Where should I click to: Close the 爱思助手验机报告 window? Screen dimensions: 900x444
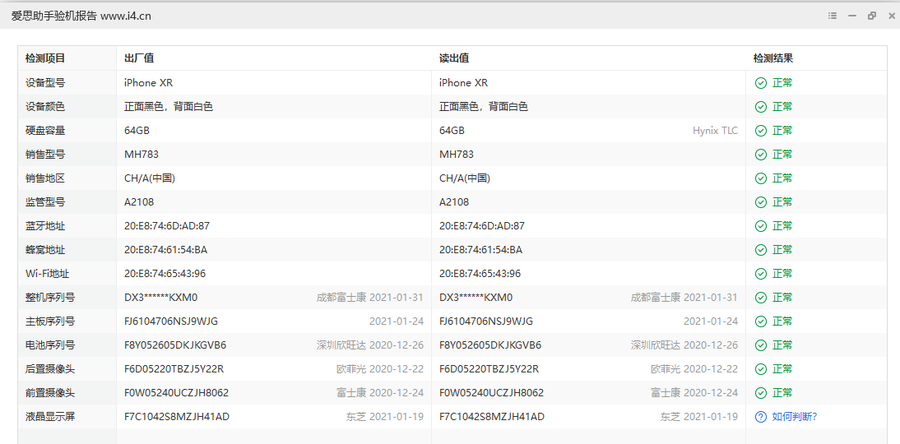click(891, 16)
